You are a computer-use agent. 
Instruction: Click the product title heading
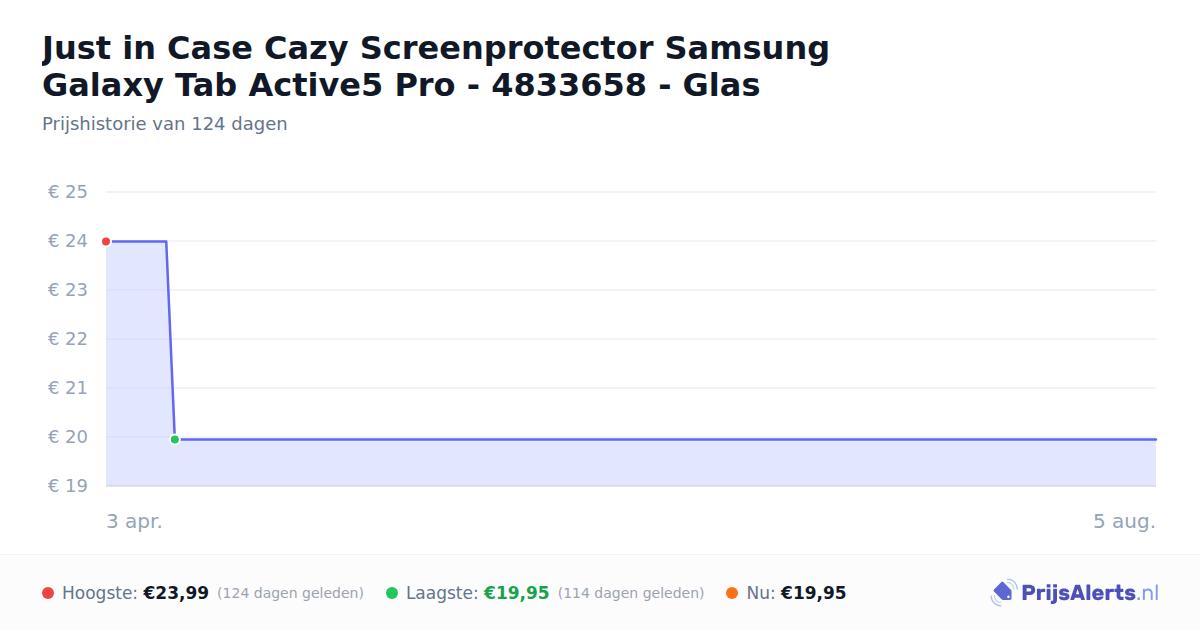[x=436, y=67]
